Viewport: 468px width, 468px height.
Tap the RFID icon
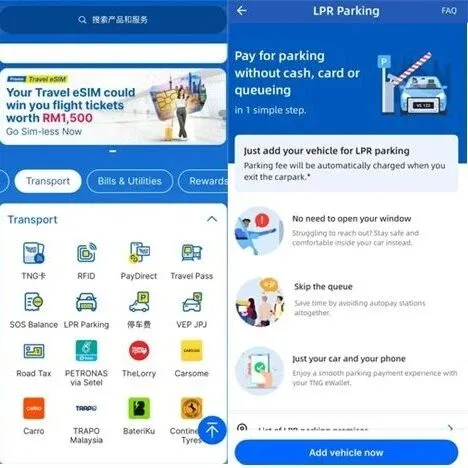click(86, 253)
